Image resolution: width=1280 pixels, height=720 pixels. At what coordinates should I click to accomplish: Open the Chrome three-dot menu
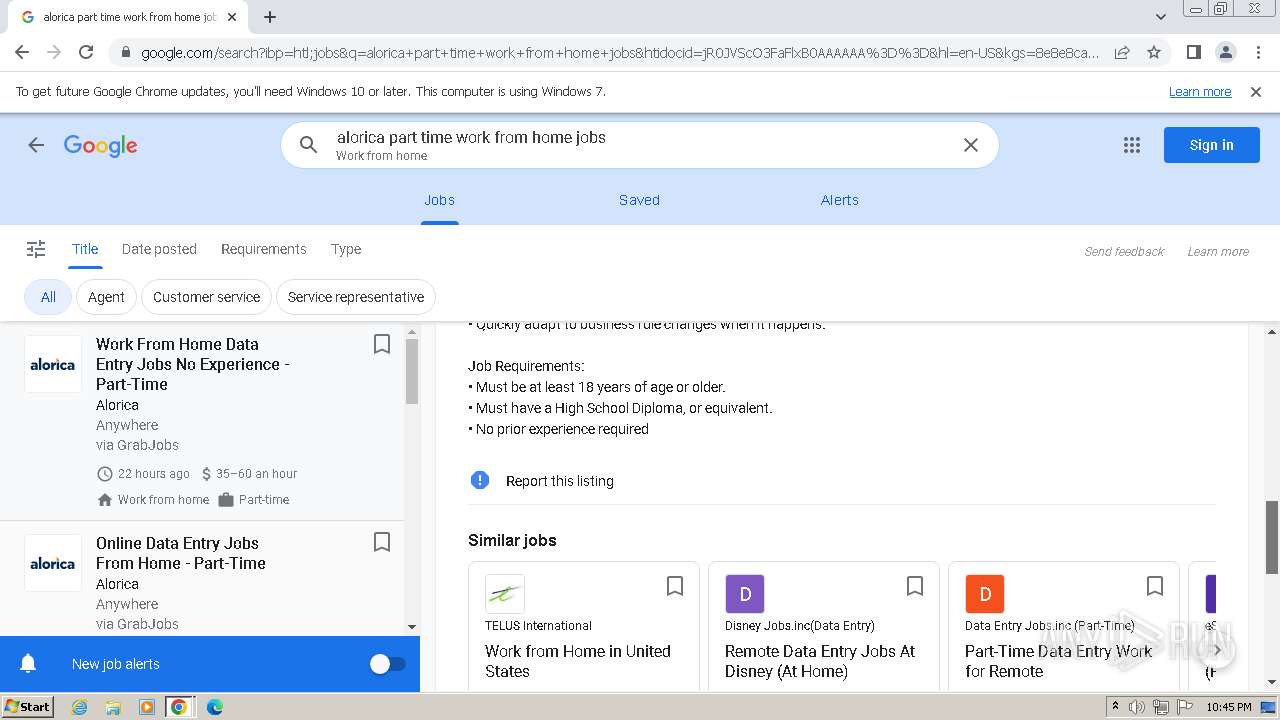(1257, 52)
